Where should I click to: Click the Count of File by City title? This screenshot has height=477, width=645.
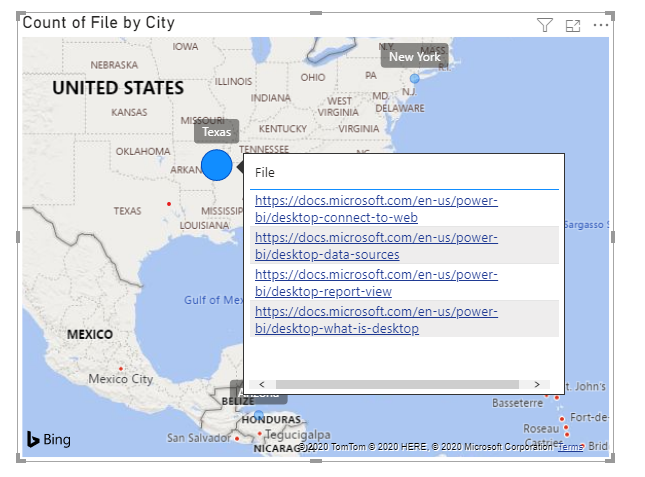(x=99, y=23)
